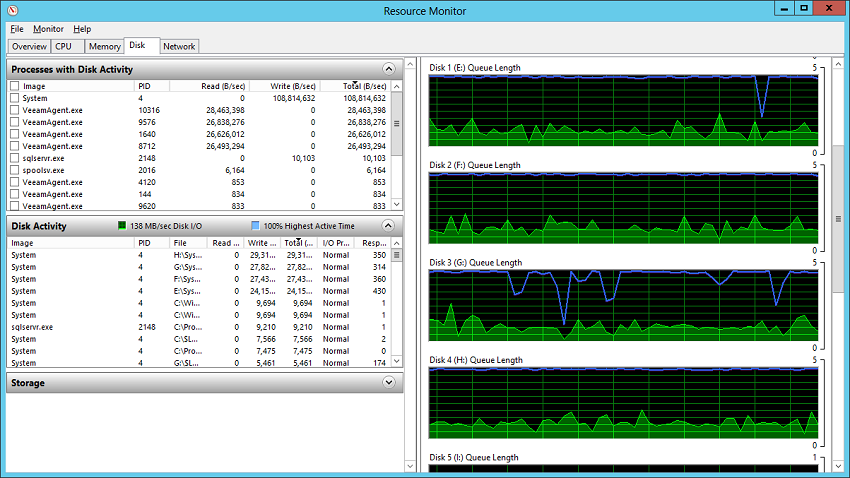Expand the Storage section
The width and height of the screenshot is (850, 478).
click(389, 382)
